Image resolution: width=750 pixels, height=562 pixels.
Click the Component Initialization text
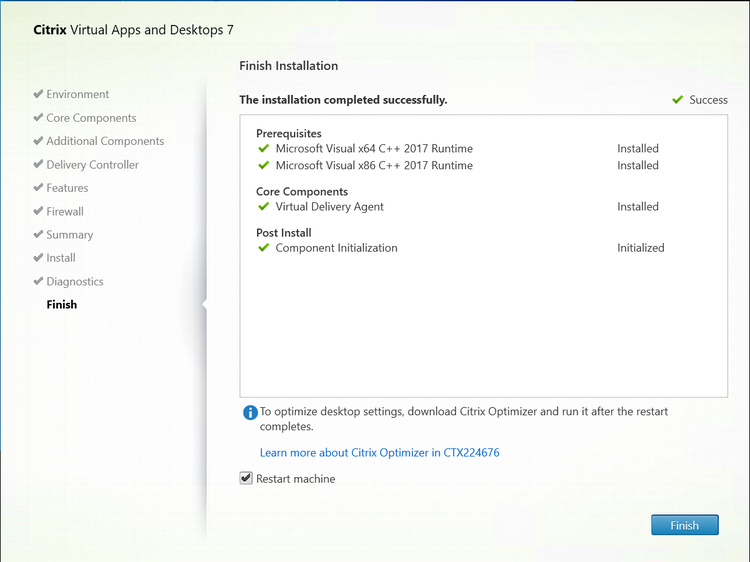[336, 248]
